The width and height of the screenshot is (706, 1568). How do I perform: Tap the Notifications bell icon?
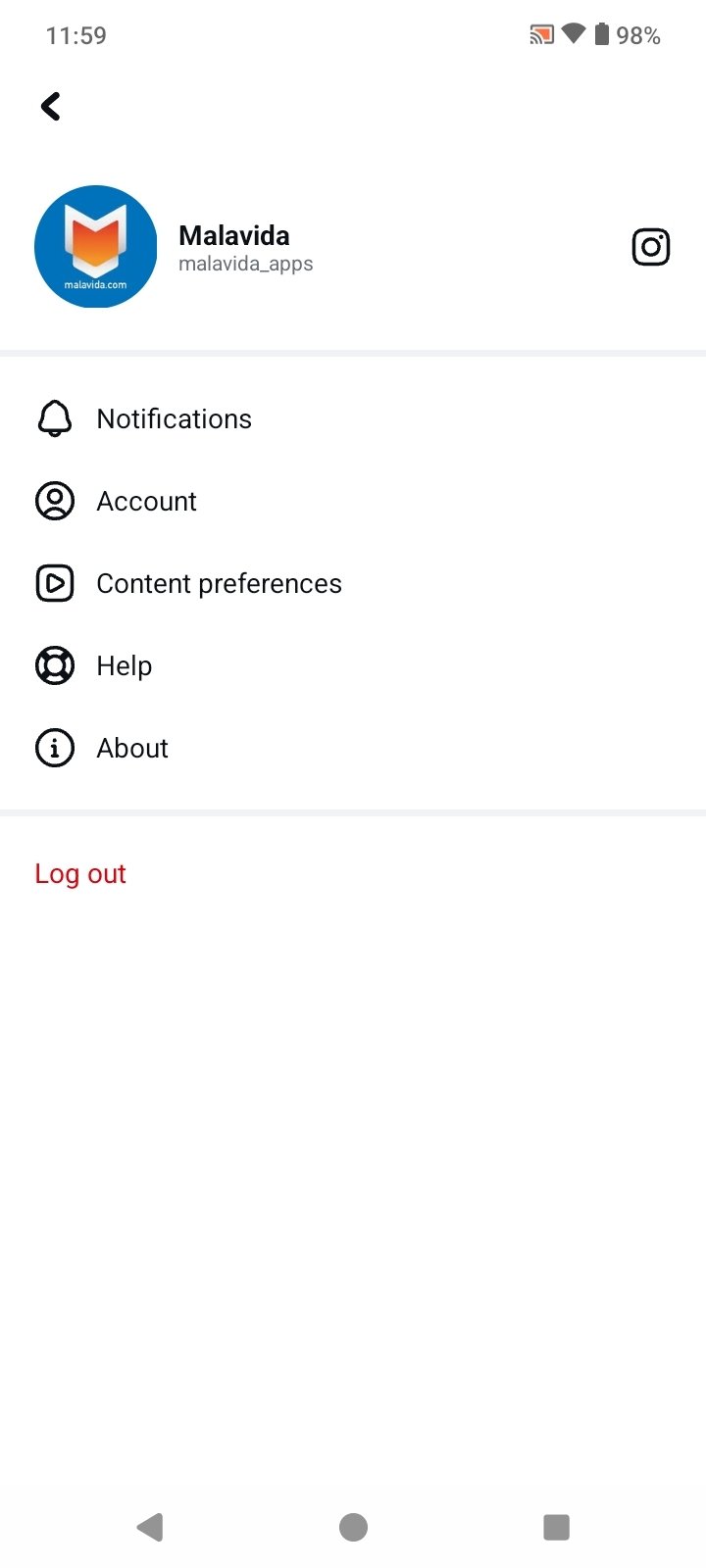click(x=55, y=418)
